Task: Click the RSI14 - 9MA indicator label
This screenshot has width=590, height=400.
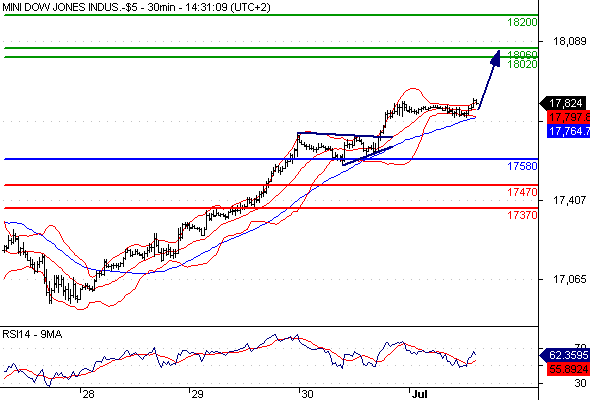Action: pyautogui.click(x=32, y=334)
